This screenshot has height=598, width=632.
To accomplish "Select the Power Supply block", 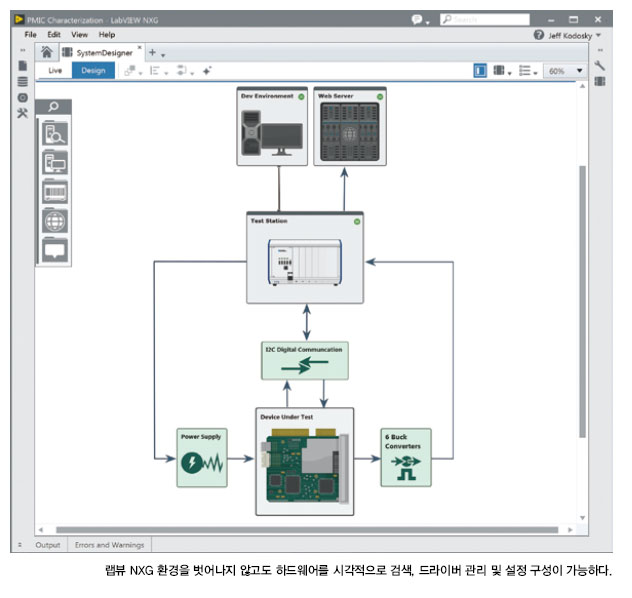I will (x=202, y=457).
